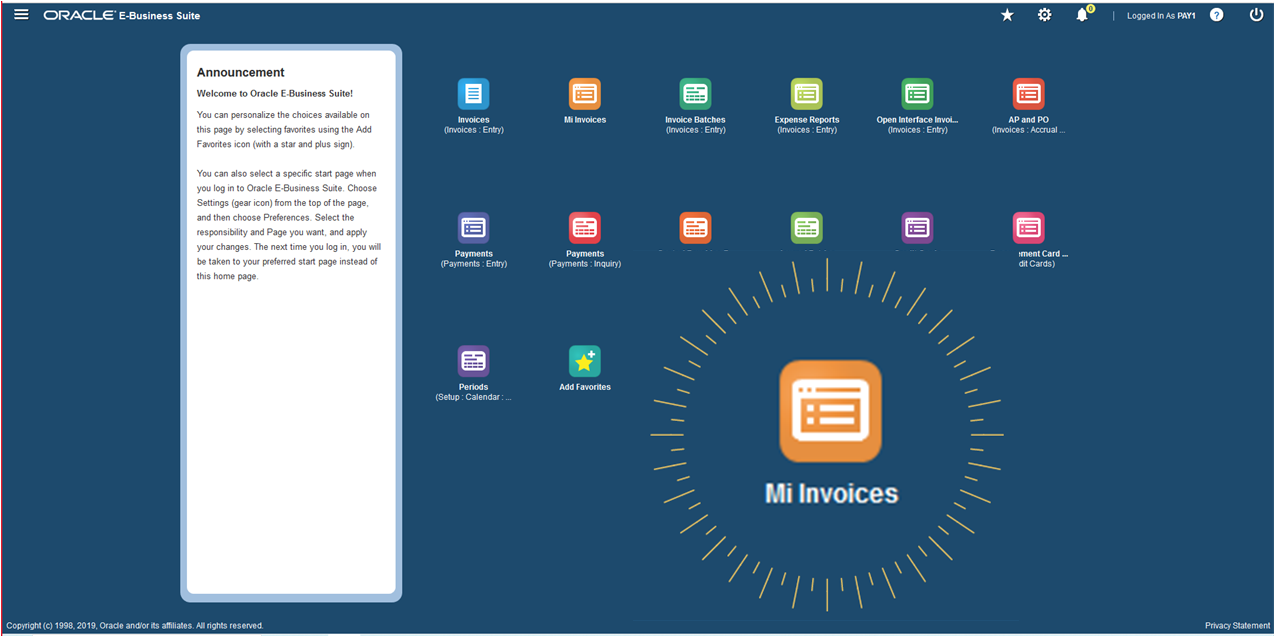Screen dimensions: 1275x637
Task: Click the Add Favorites star-plus tile
Action: coord(585,361)
